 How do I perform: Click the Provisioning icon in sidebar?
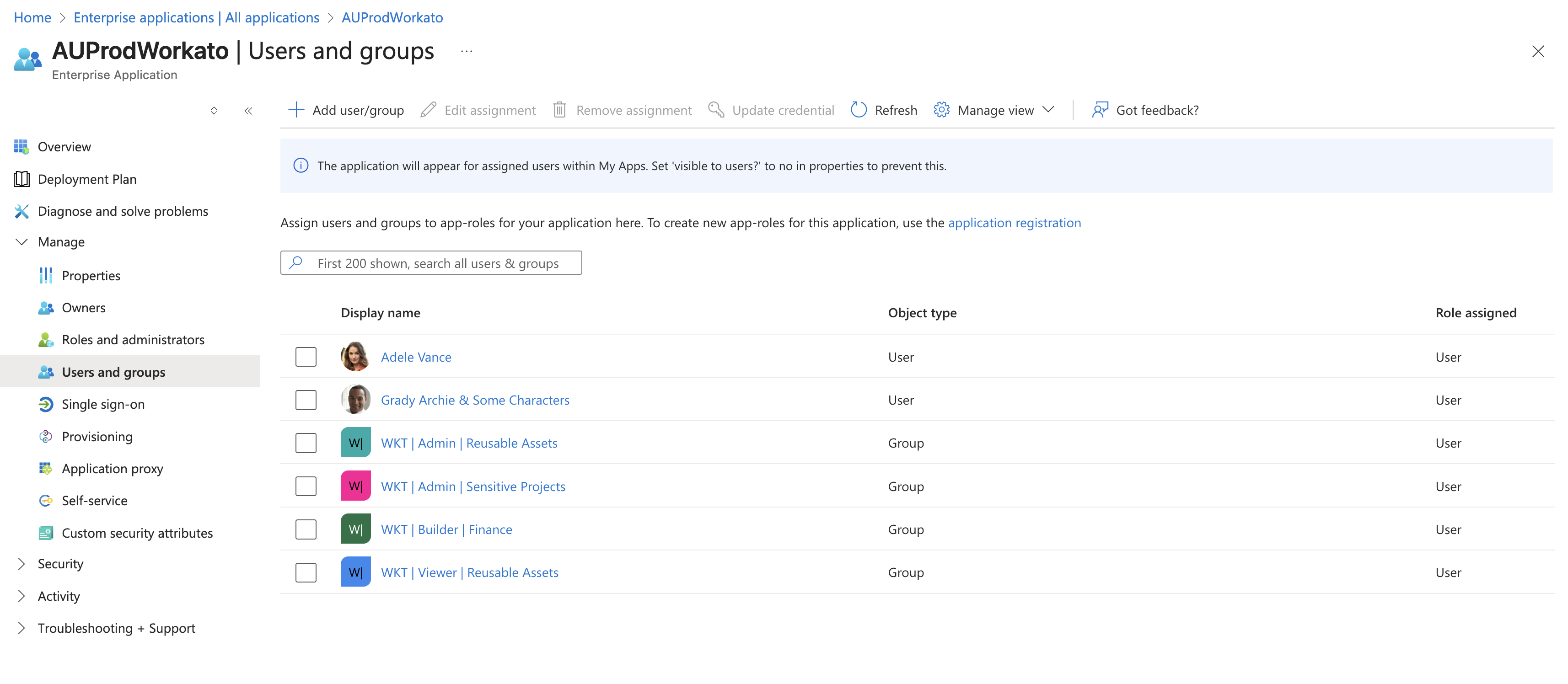[x=46, y=436]
